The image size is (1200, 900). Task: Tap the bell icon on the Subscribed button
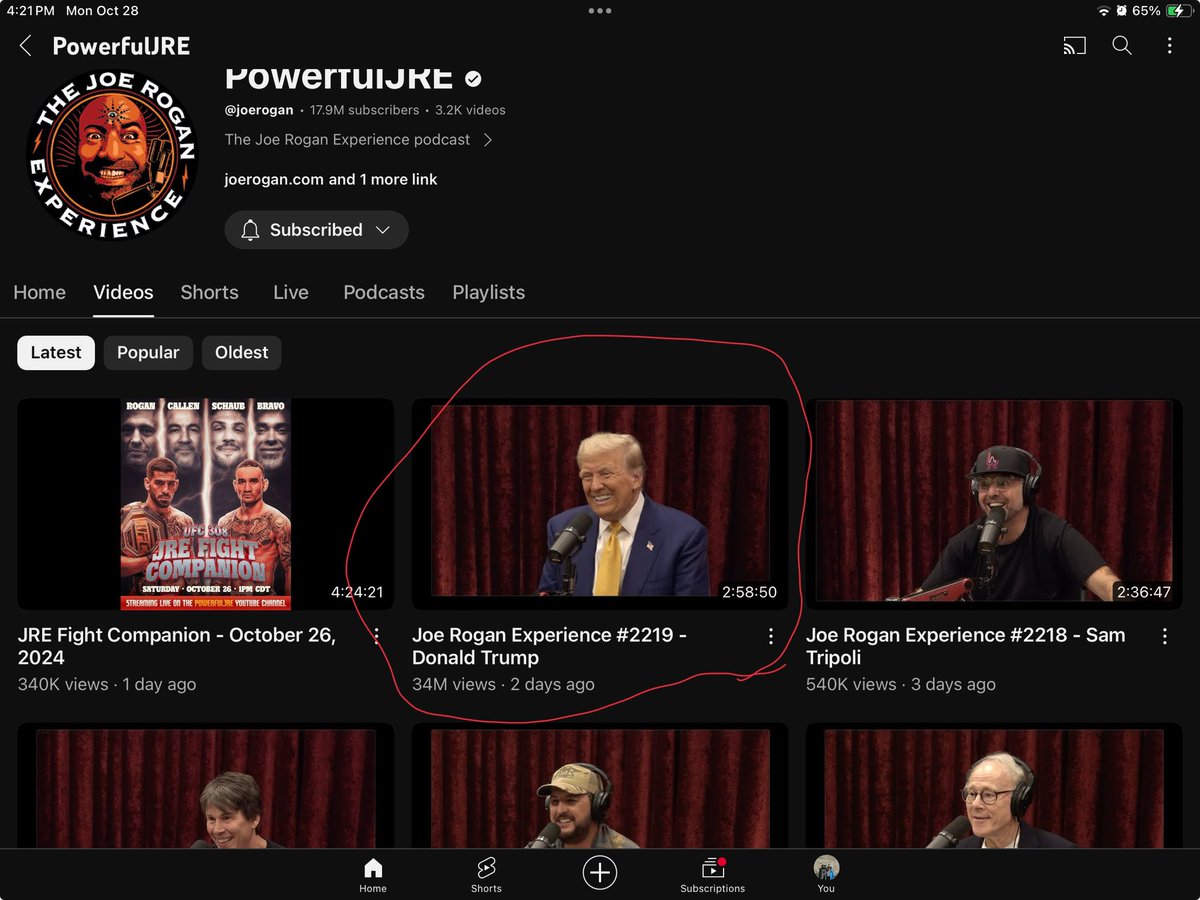tap(250, 230)
